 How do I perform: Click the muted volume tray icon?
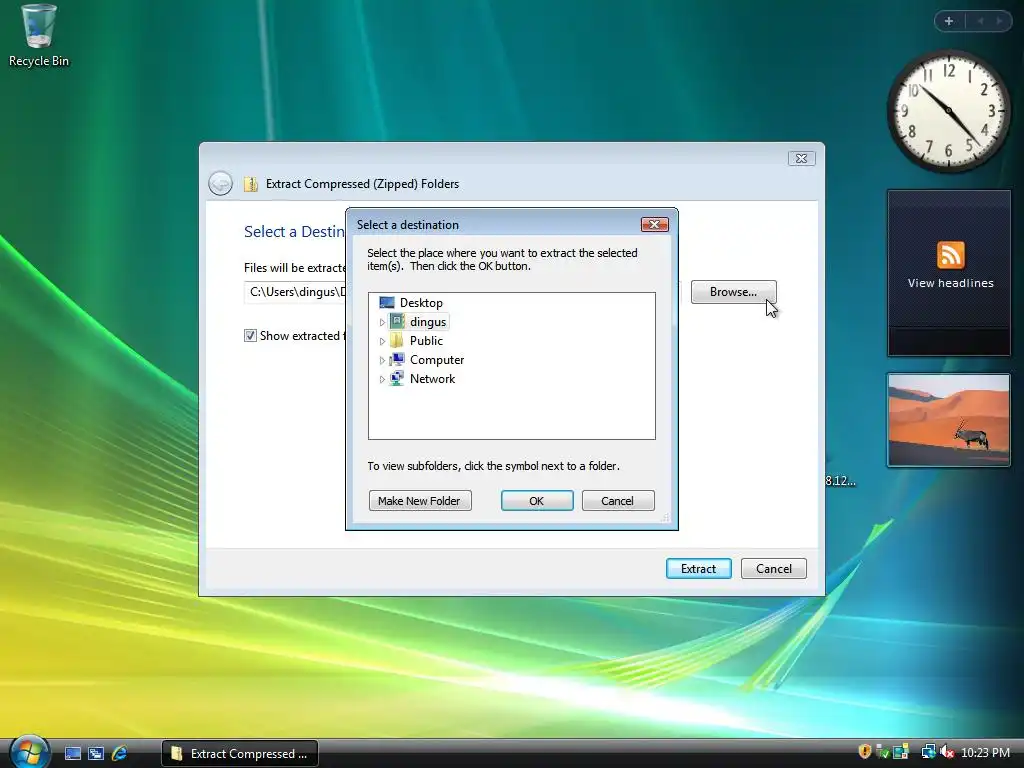pyautogui.click(x=947, y=752)
